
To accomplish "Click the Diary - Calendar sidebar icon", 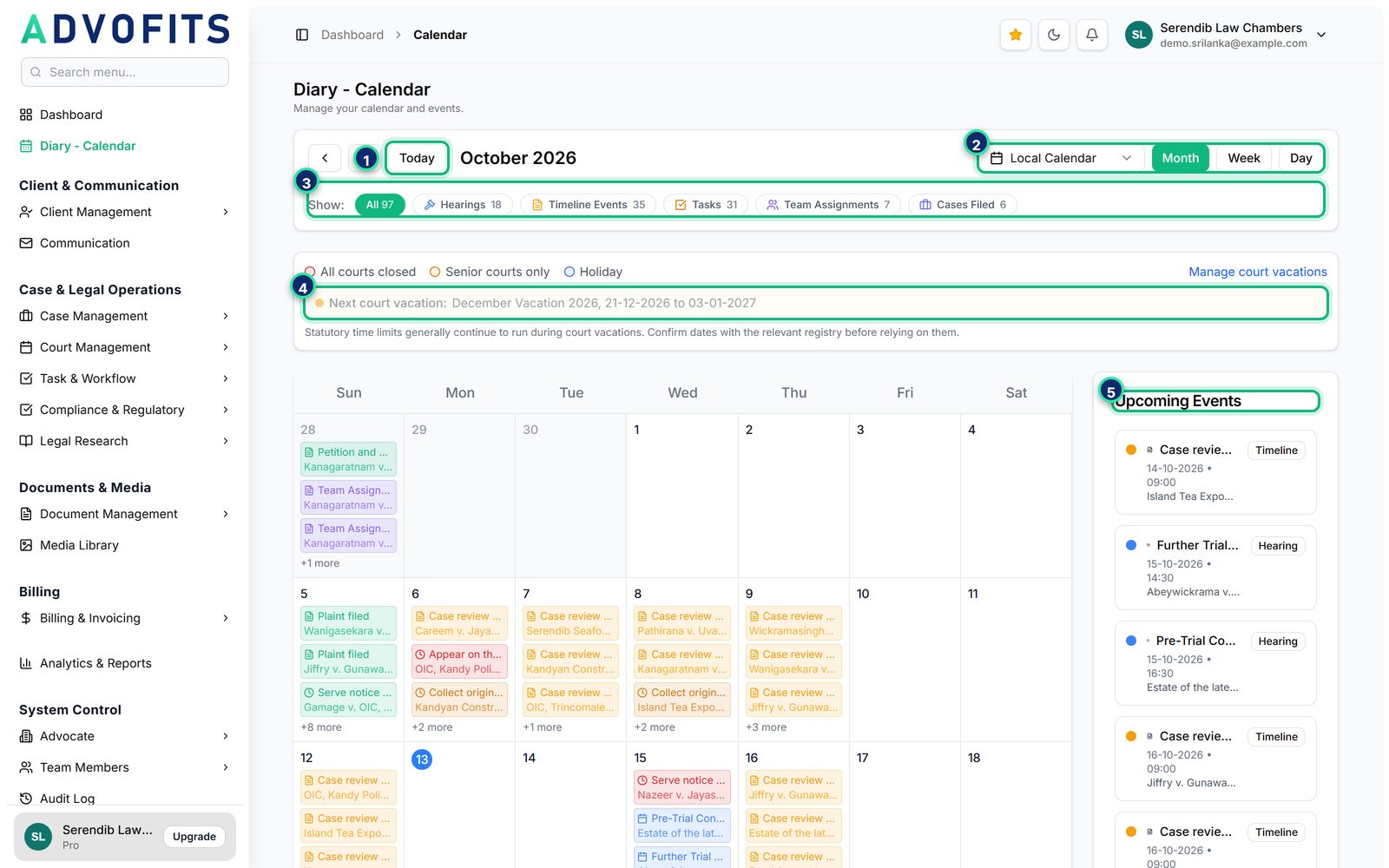I will [26, 146].
